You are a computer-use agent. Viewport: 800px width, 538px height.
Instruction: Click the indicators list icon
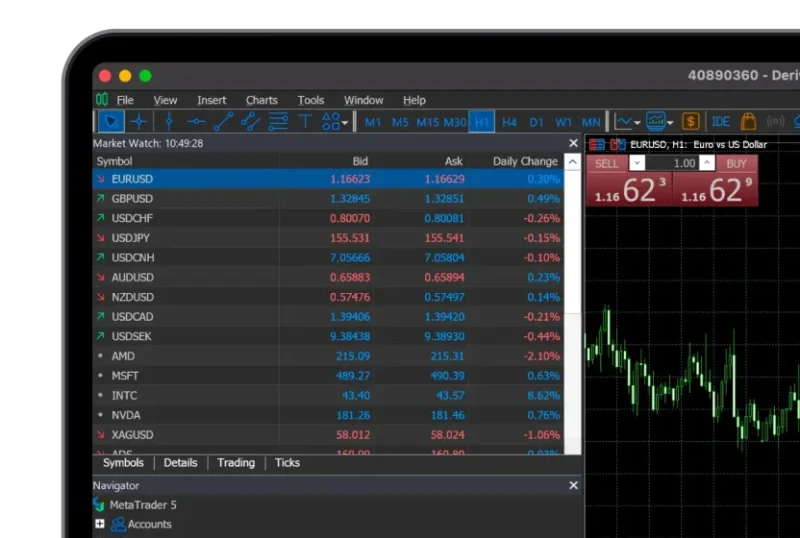(x=656, y=122)
